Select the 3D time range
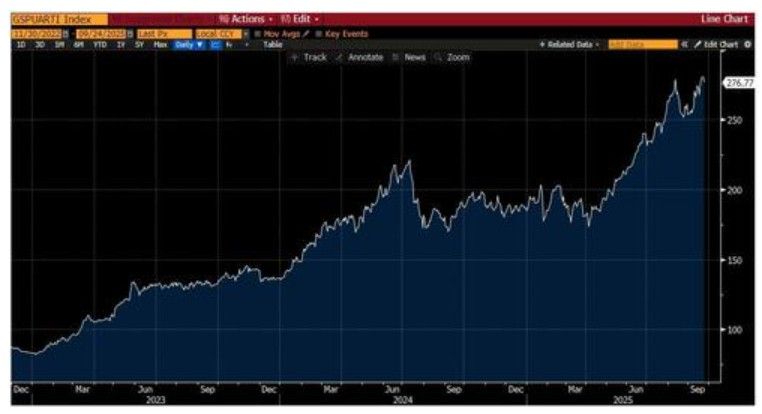 (40, 45)
